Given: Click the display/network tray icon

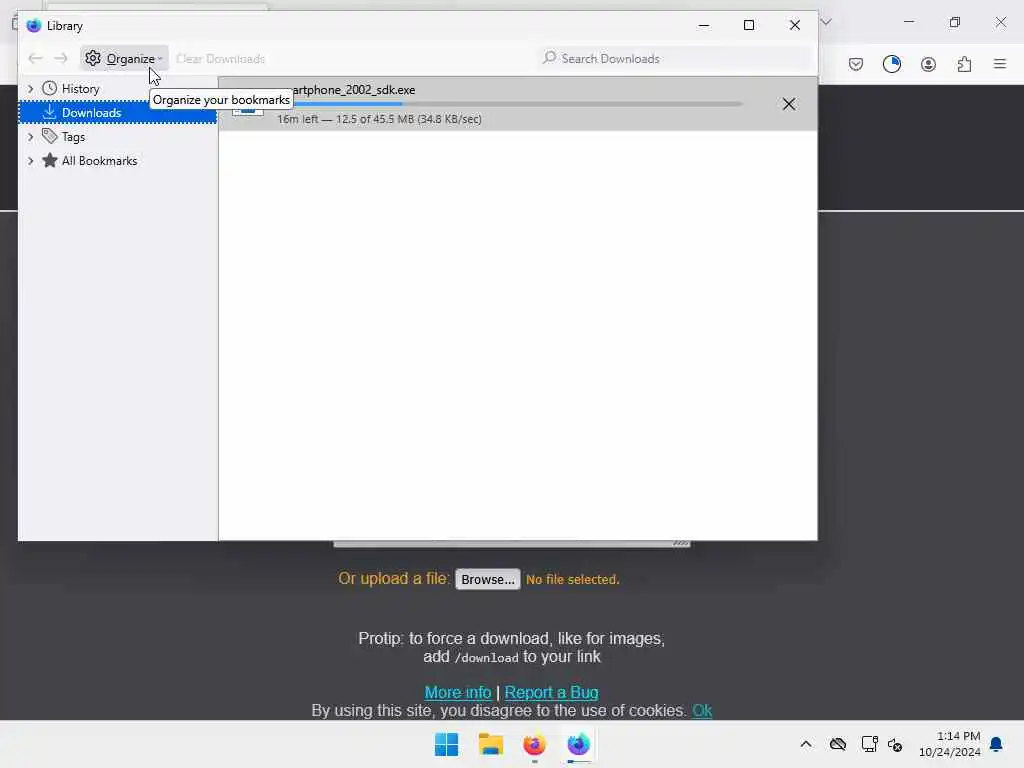Looking at the screenshot, I should [869, 744].
